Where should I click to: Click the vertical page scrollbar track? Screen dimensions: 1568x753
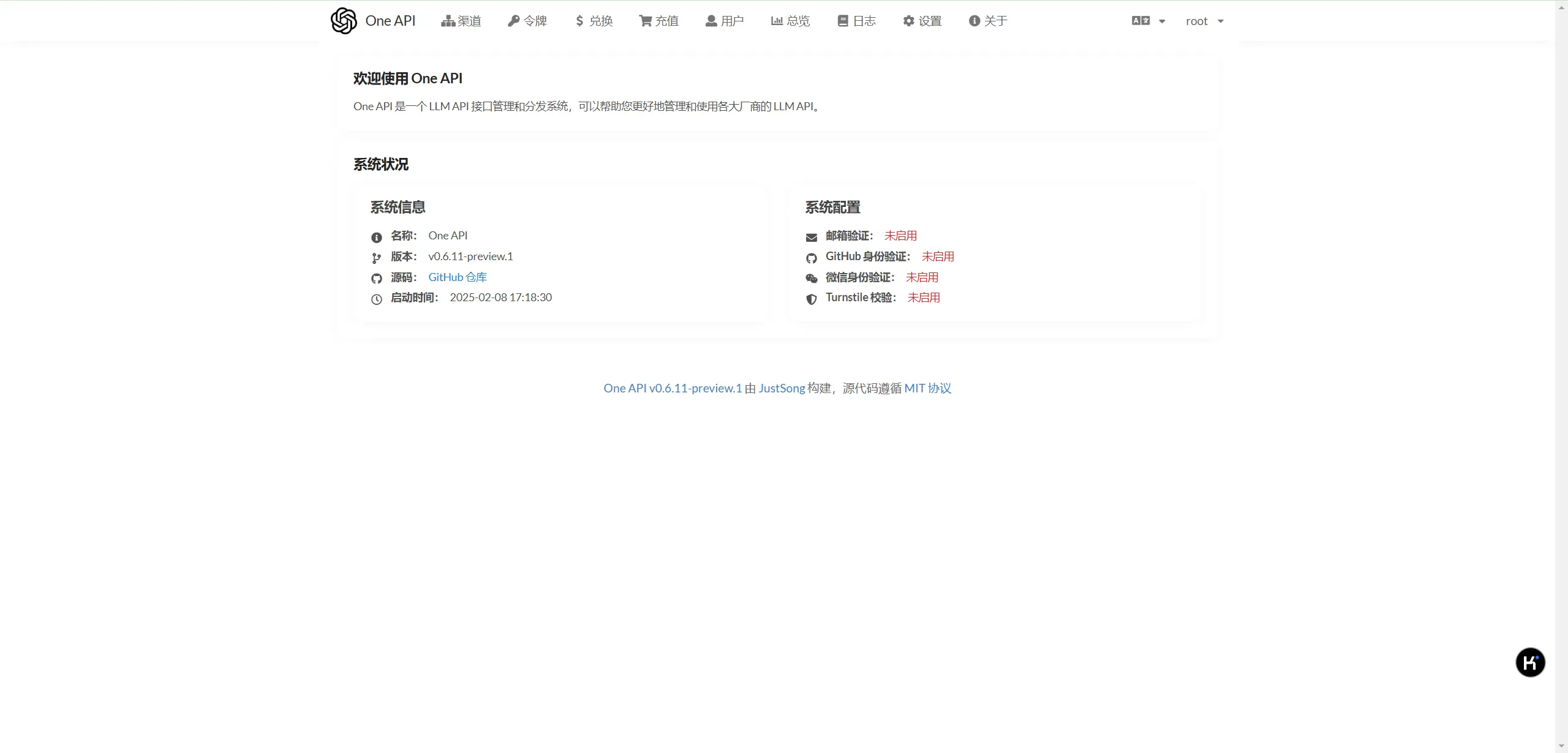click(1561, 376)
